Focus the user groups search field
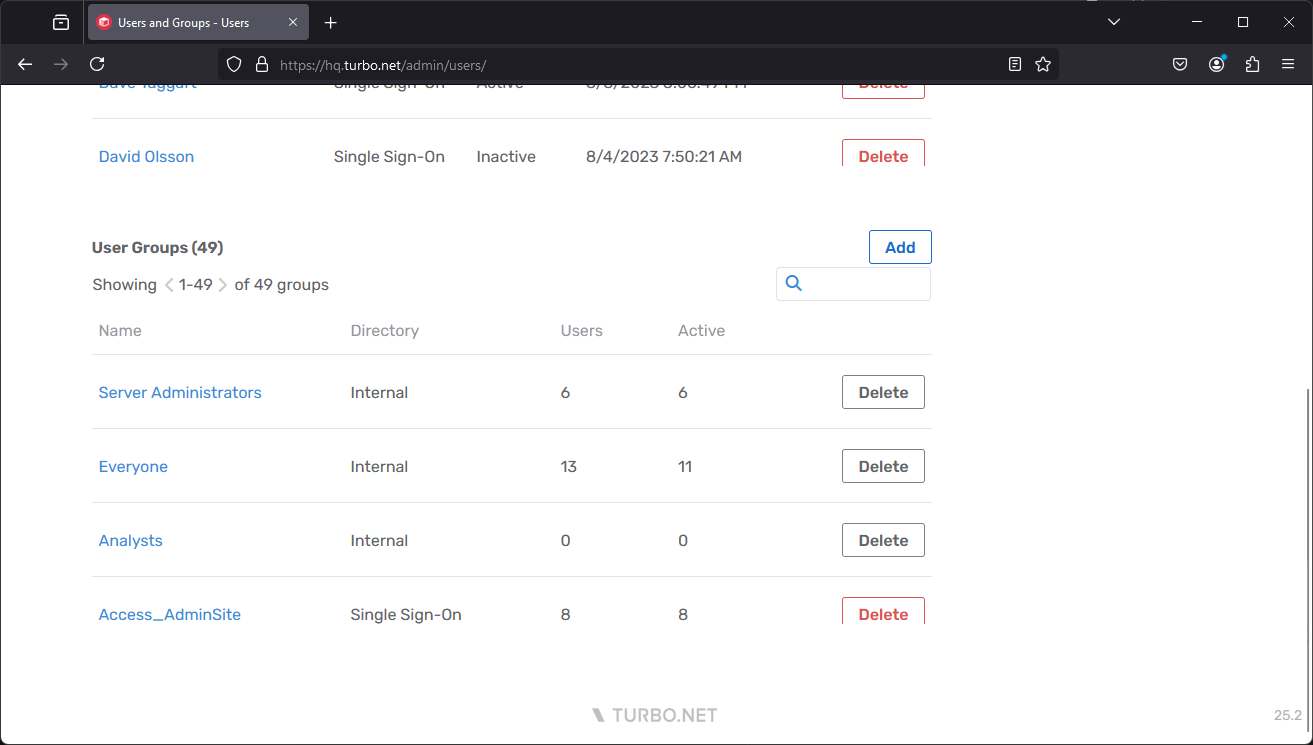1313x745 pixels. click(x=866, y=284)
